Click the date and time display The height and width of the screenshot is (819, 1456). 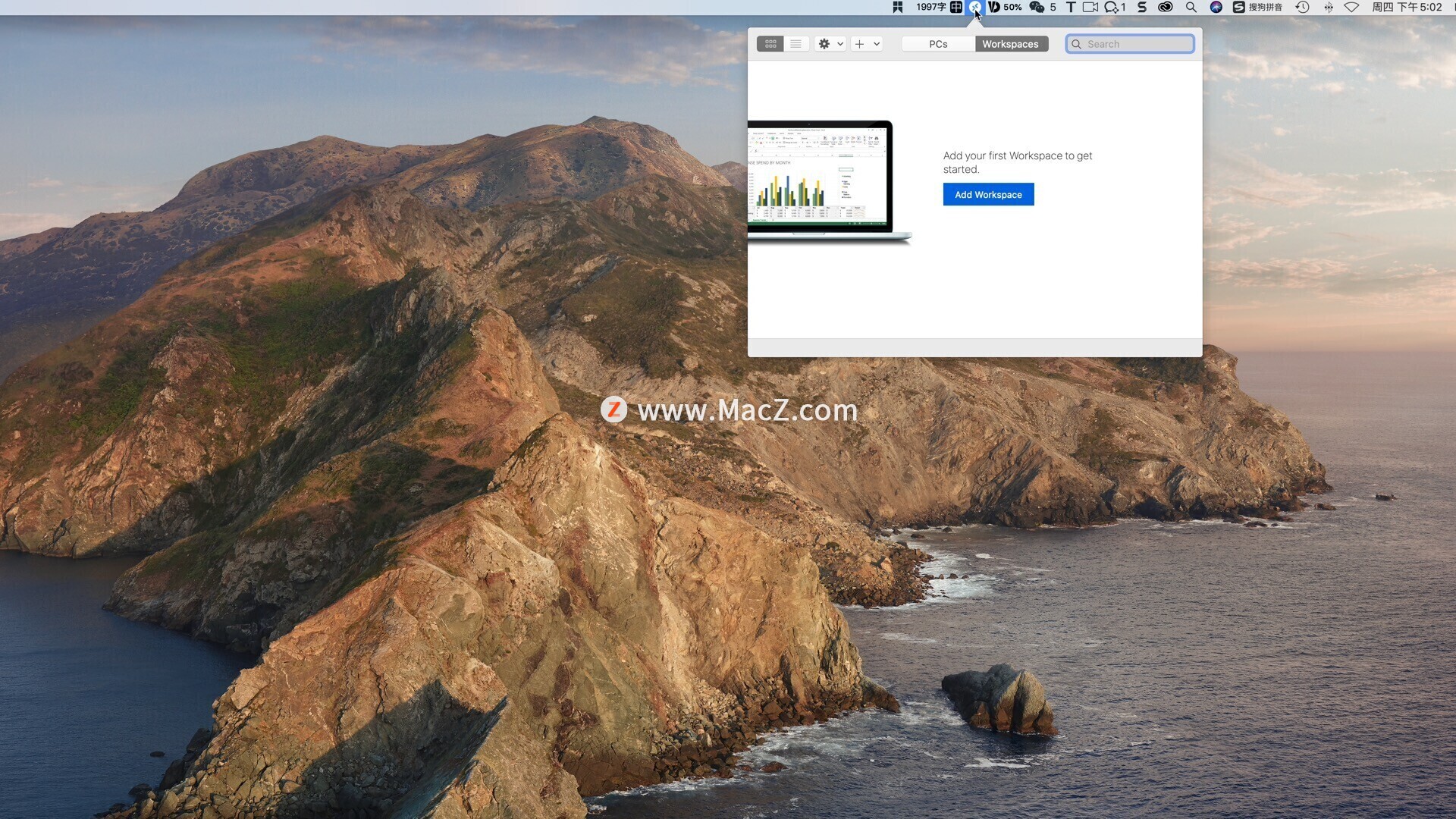point(1407,7)
